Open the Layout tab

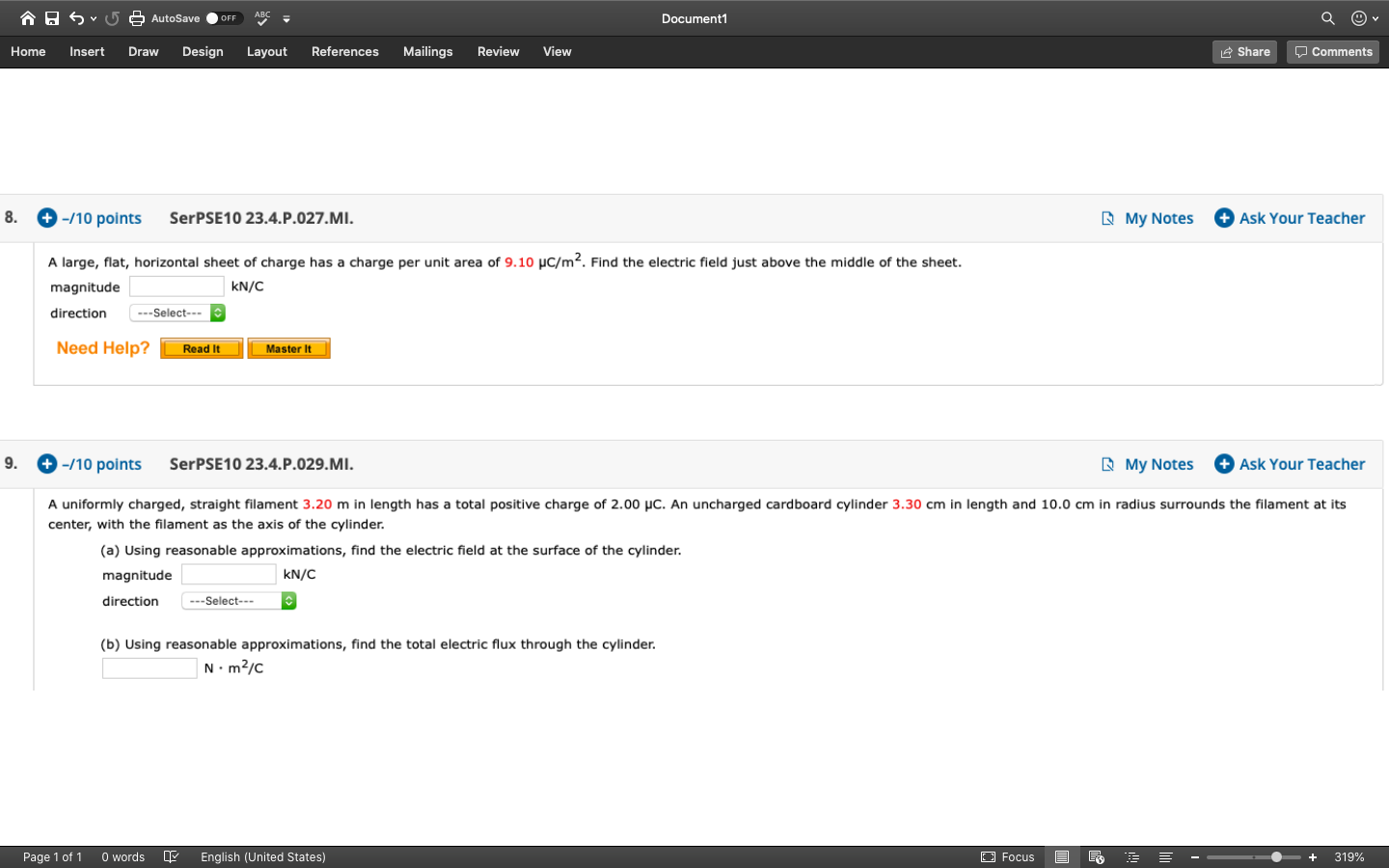click(x=267, y=52)
